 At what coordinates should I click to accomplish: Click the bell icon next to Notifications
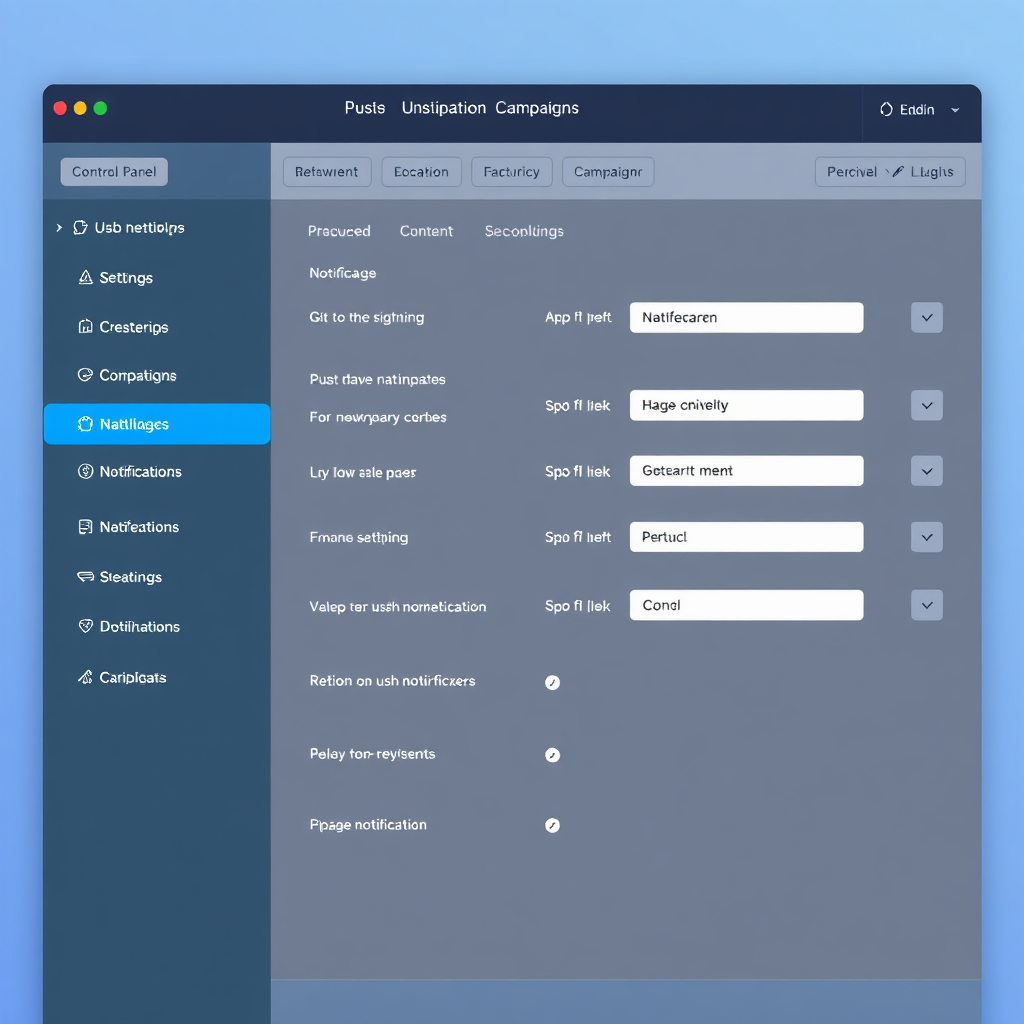click(x=85, y=471)
